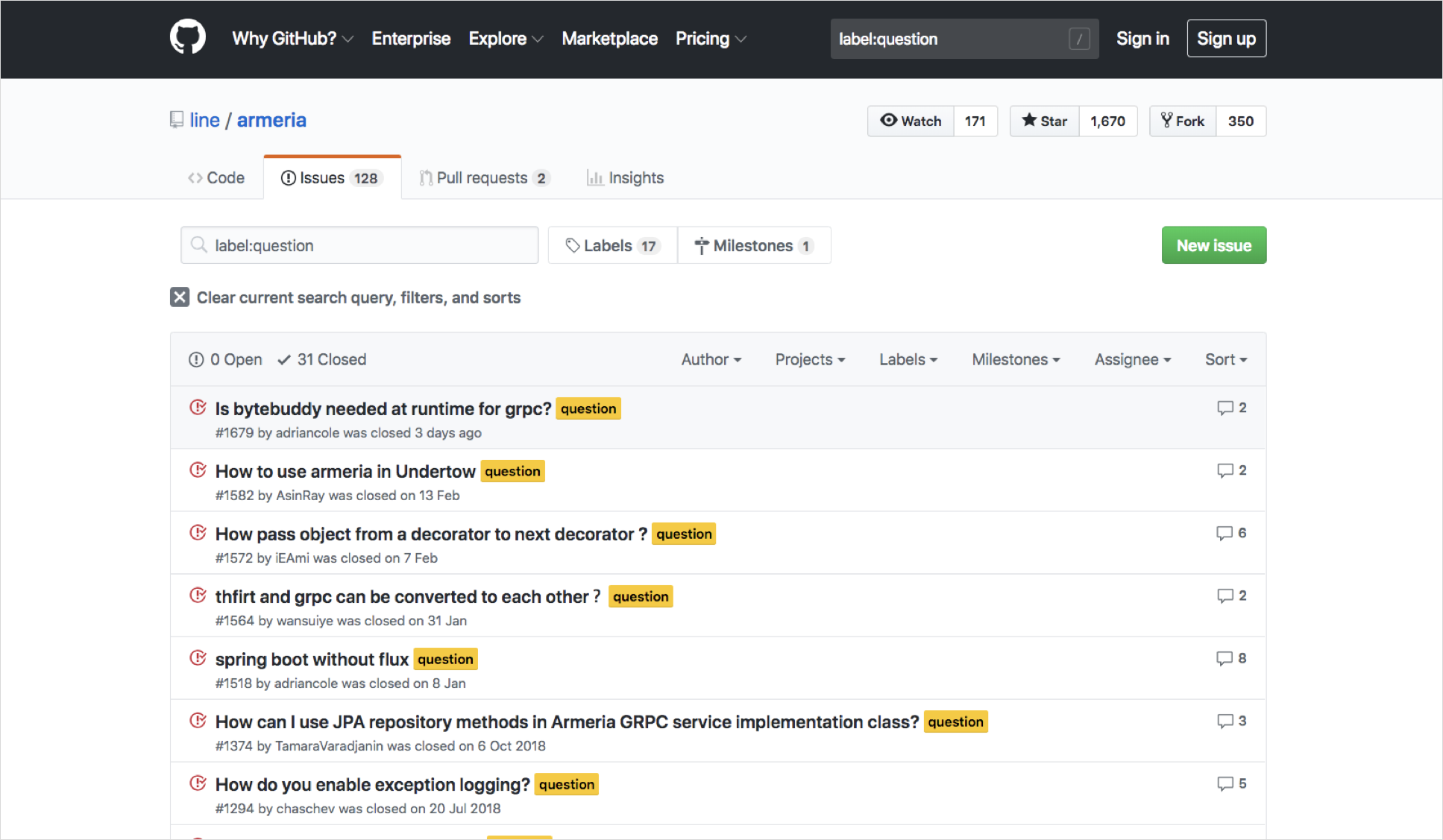Click the question label on JPA repository issue
The height and width of the screenshot is (840, 1443).
(955, 721)
